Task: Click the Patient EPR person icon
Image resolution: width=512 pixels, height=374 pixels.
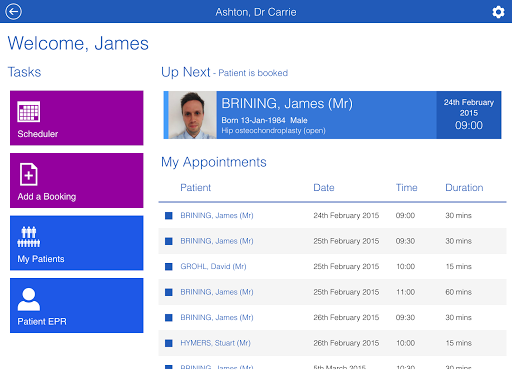Action: point(29,299)
